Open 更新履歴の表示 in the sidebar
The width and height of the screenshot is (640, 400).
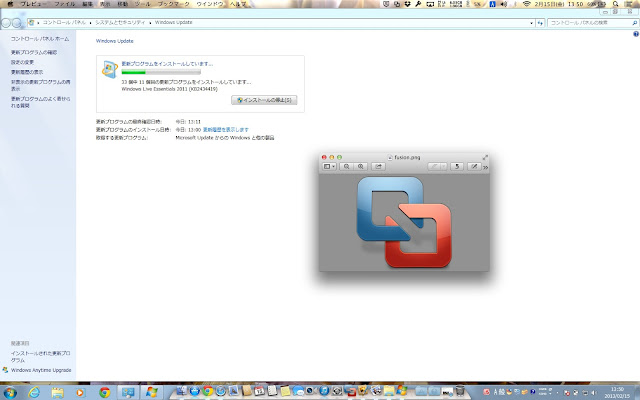click(x=27, y=72)
